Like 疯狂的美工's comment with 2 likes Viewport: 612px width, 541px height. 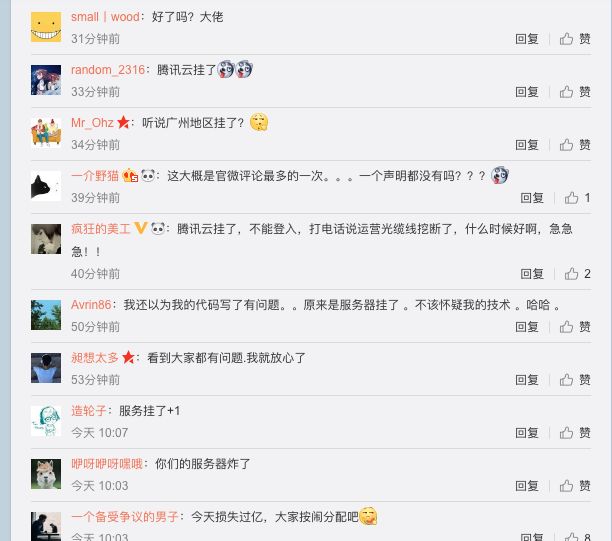point(577,274)
